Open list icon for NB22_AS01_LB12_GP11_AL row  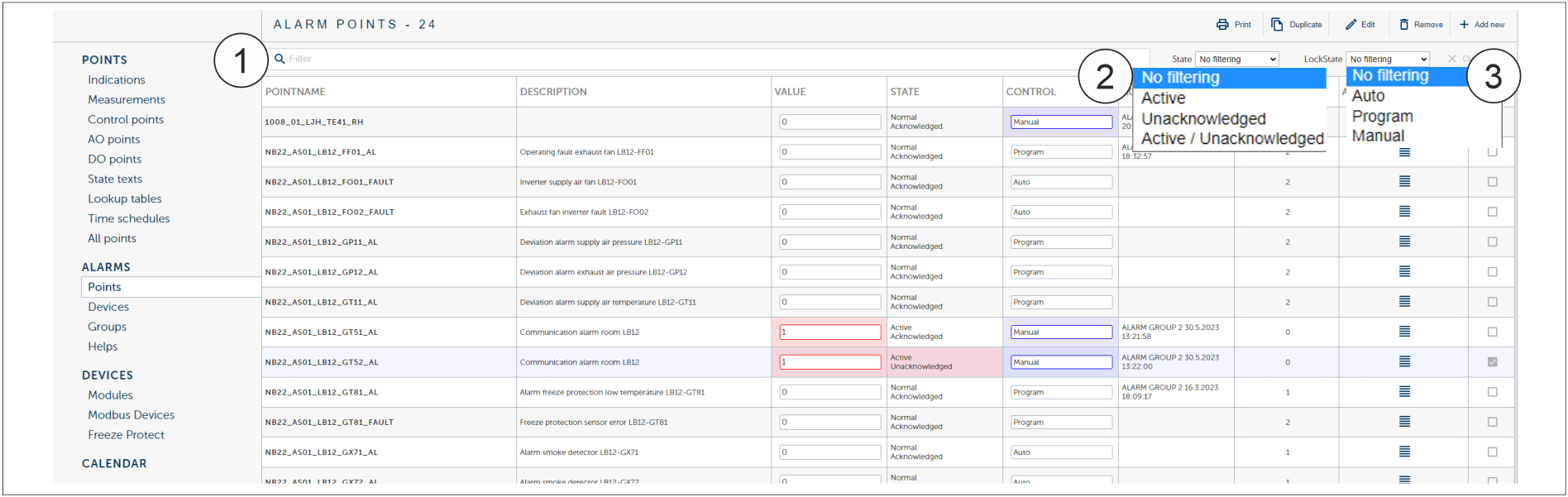point(1404,241)
